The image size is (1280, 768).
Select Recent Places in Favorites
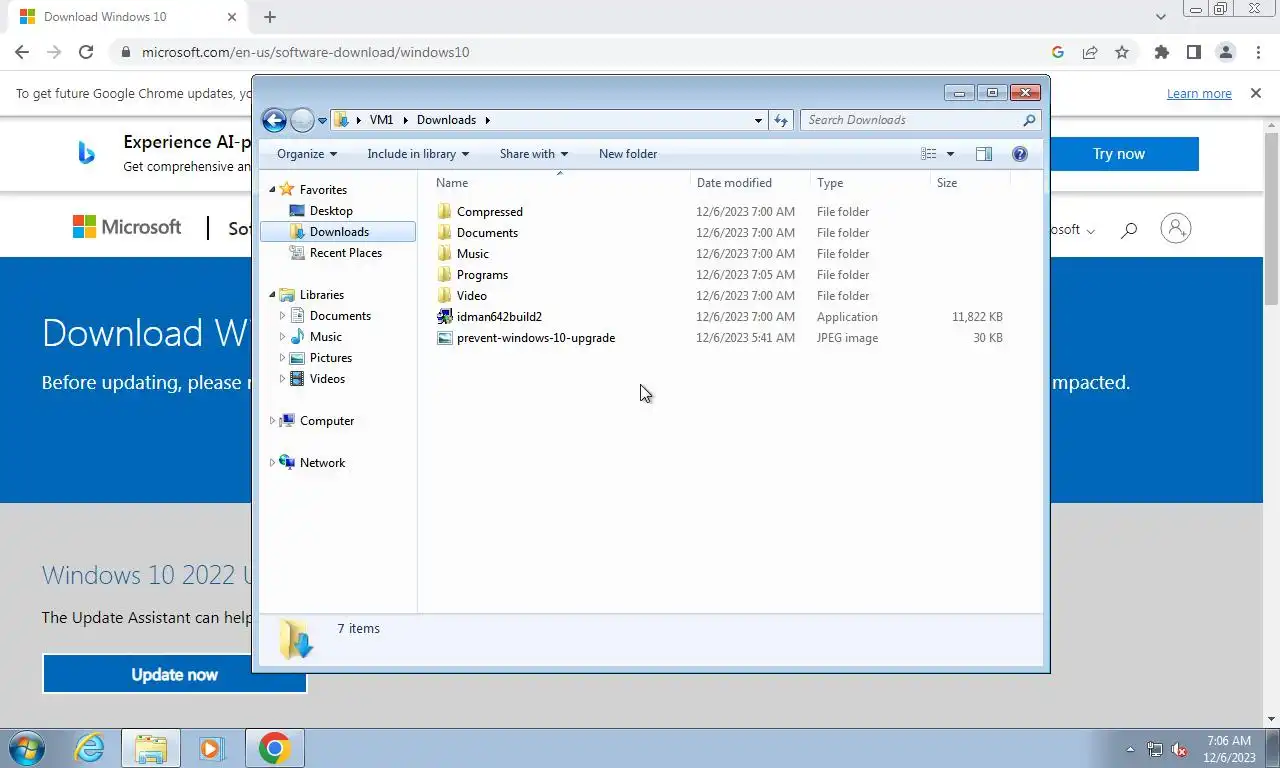click(345, 253)
